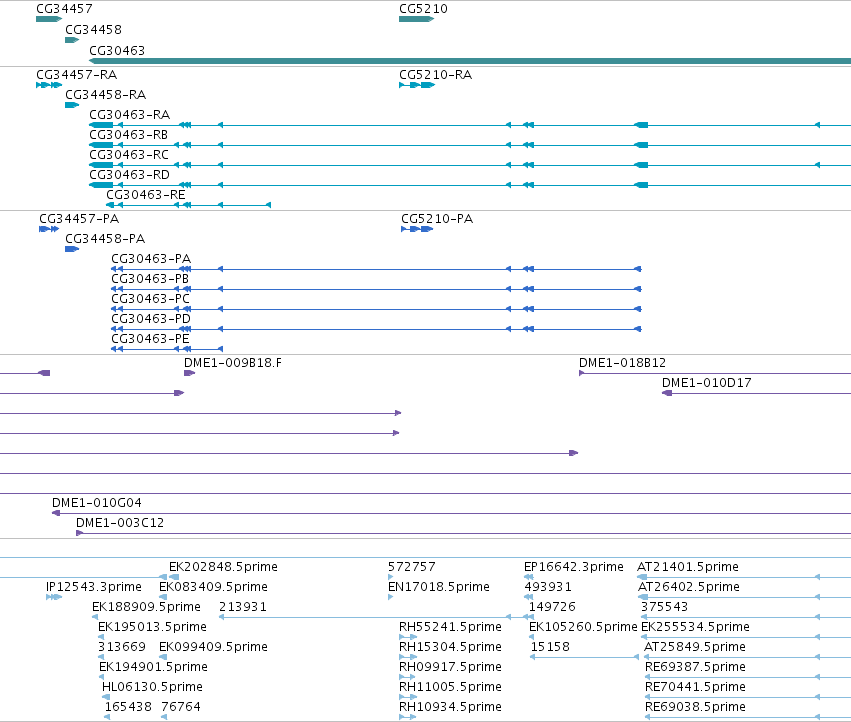This screenshot has width=851, height=722.
Task: Select EST EN17018.5prime
Action: point(391,597)
